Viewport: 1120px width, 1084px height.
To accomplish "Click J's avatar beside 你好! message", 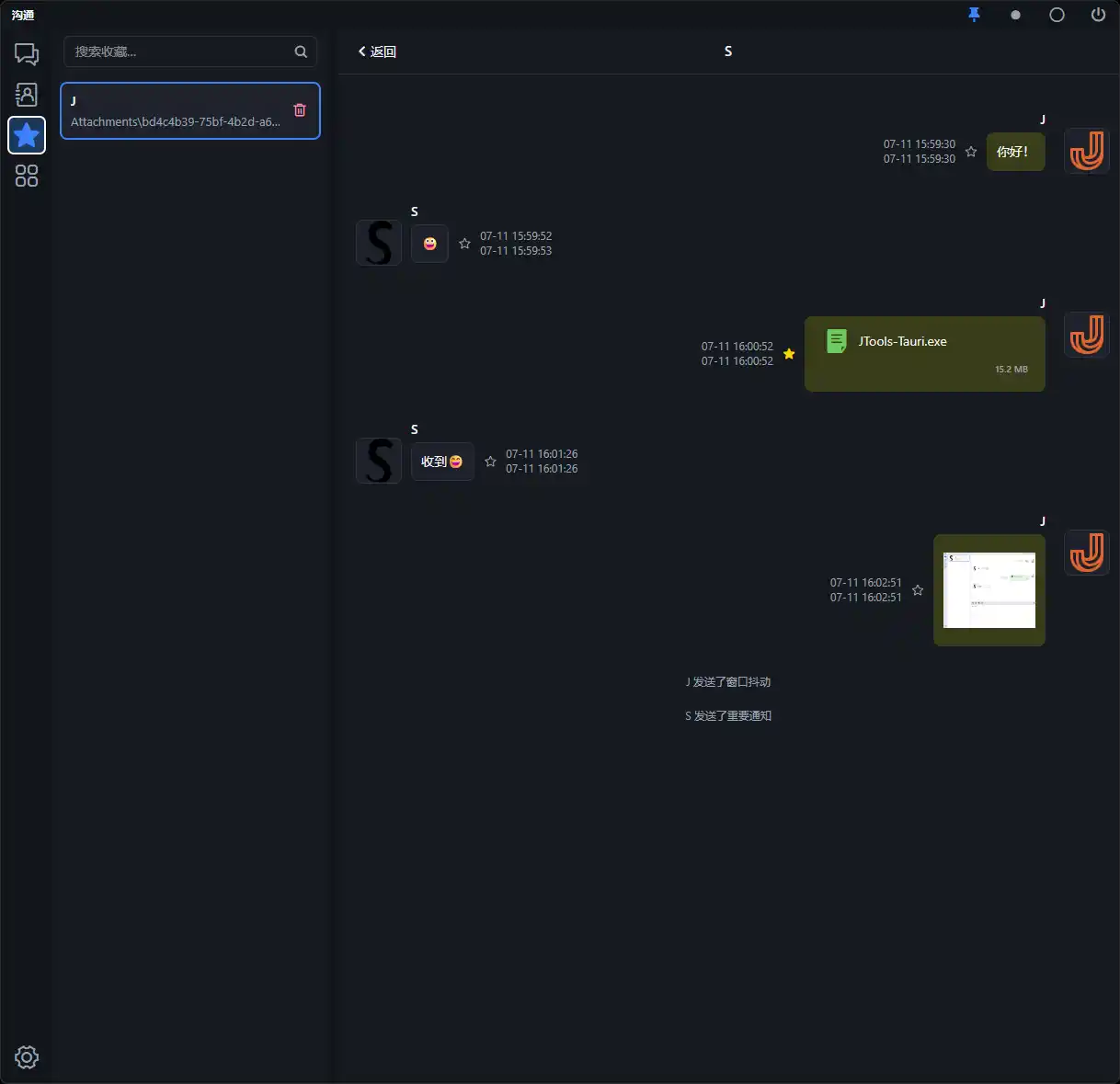I will click(1087, 151).
